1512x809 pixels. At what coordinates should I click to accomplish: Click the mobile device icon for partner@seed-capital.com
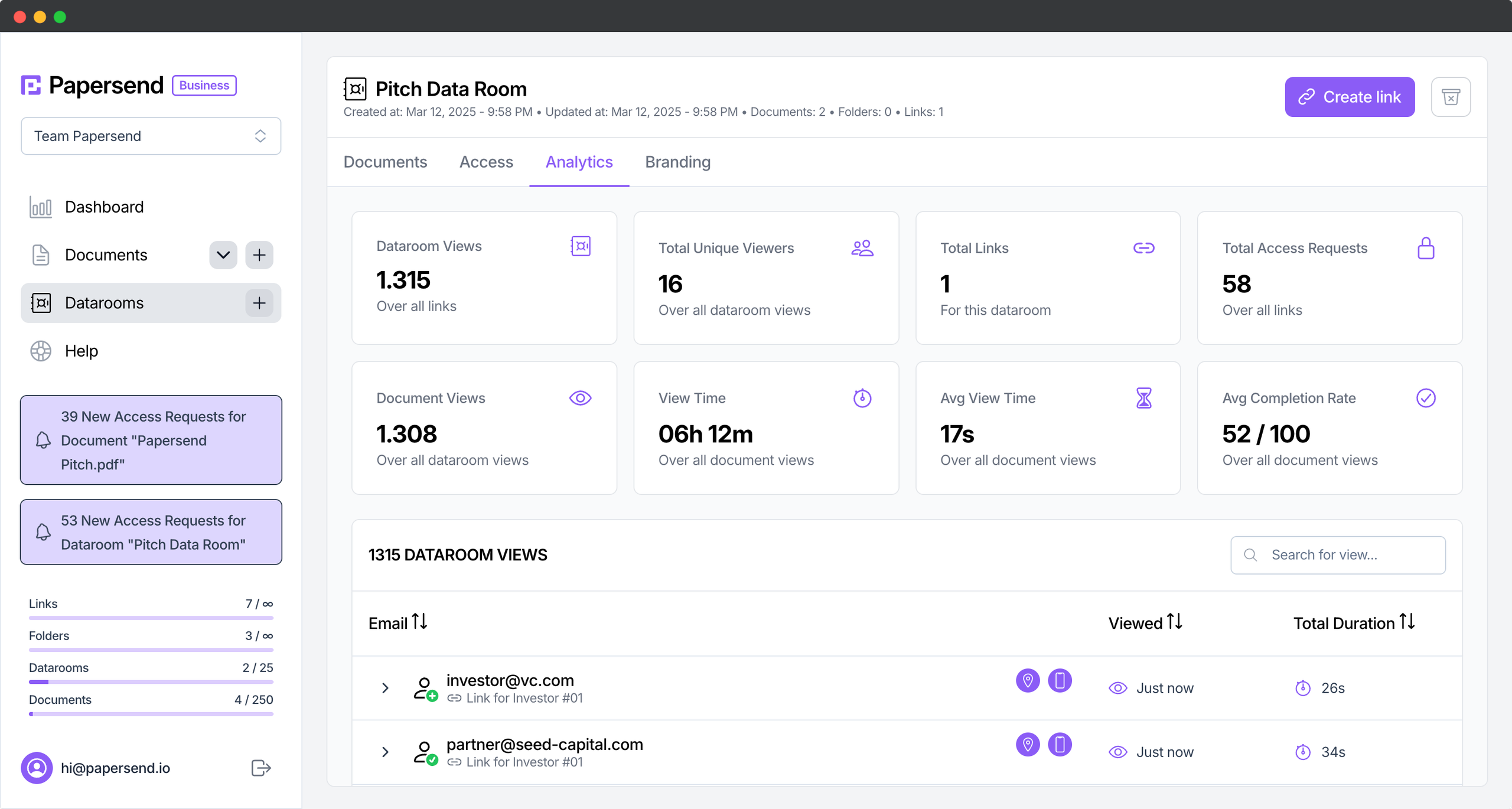tap(1060, 745)
